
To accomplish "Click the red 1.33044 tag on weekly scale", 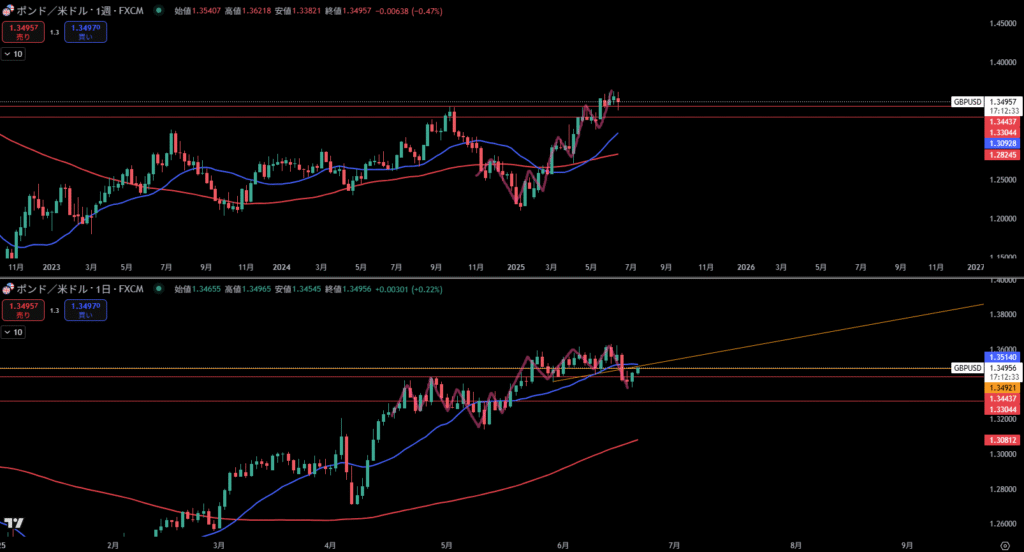I will (1002, 133).
